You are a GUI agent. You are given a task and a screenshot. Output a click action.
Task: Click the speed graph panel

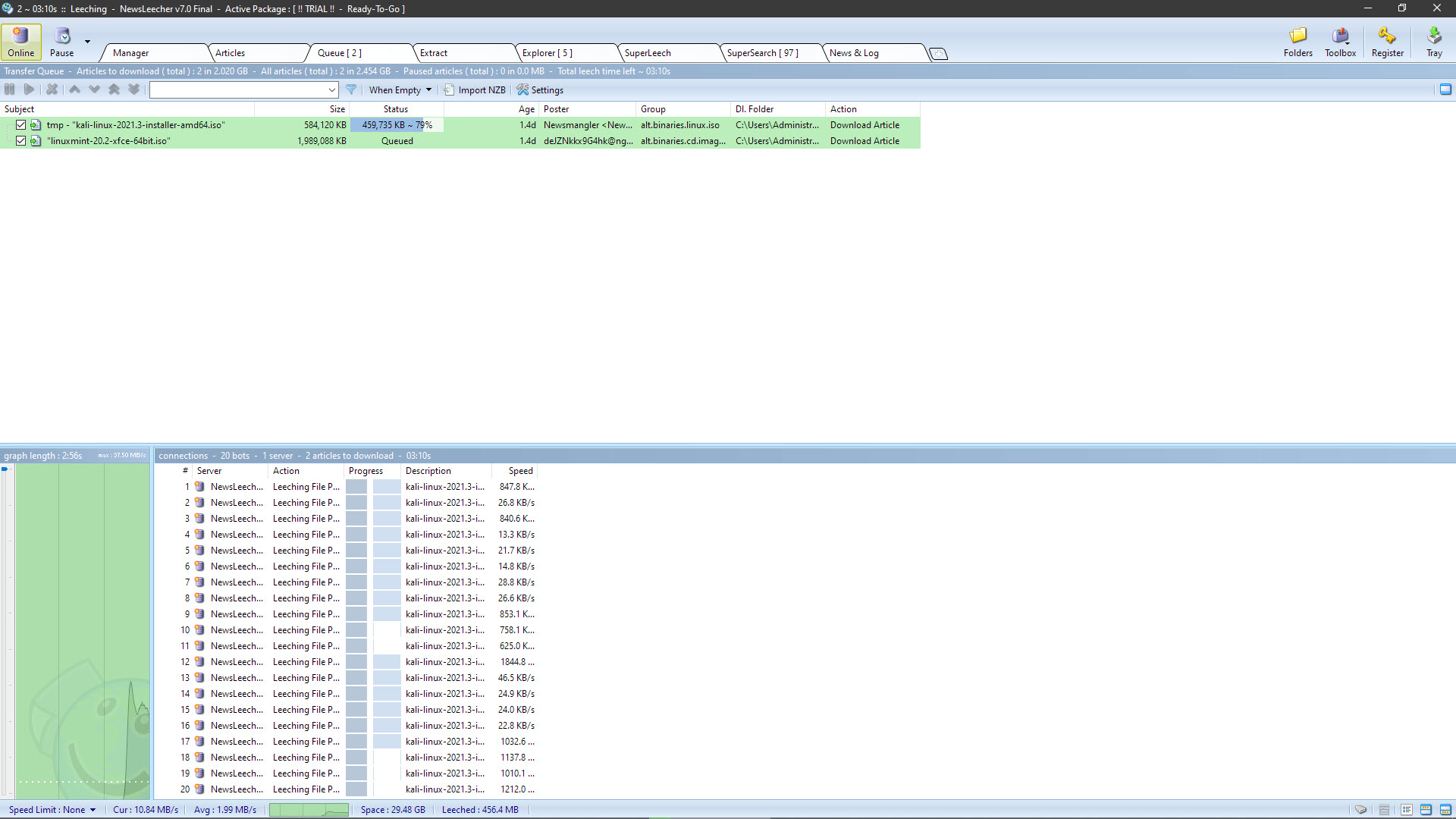coord(83,629)
